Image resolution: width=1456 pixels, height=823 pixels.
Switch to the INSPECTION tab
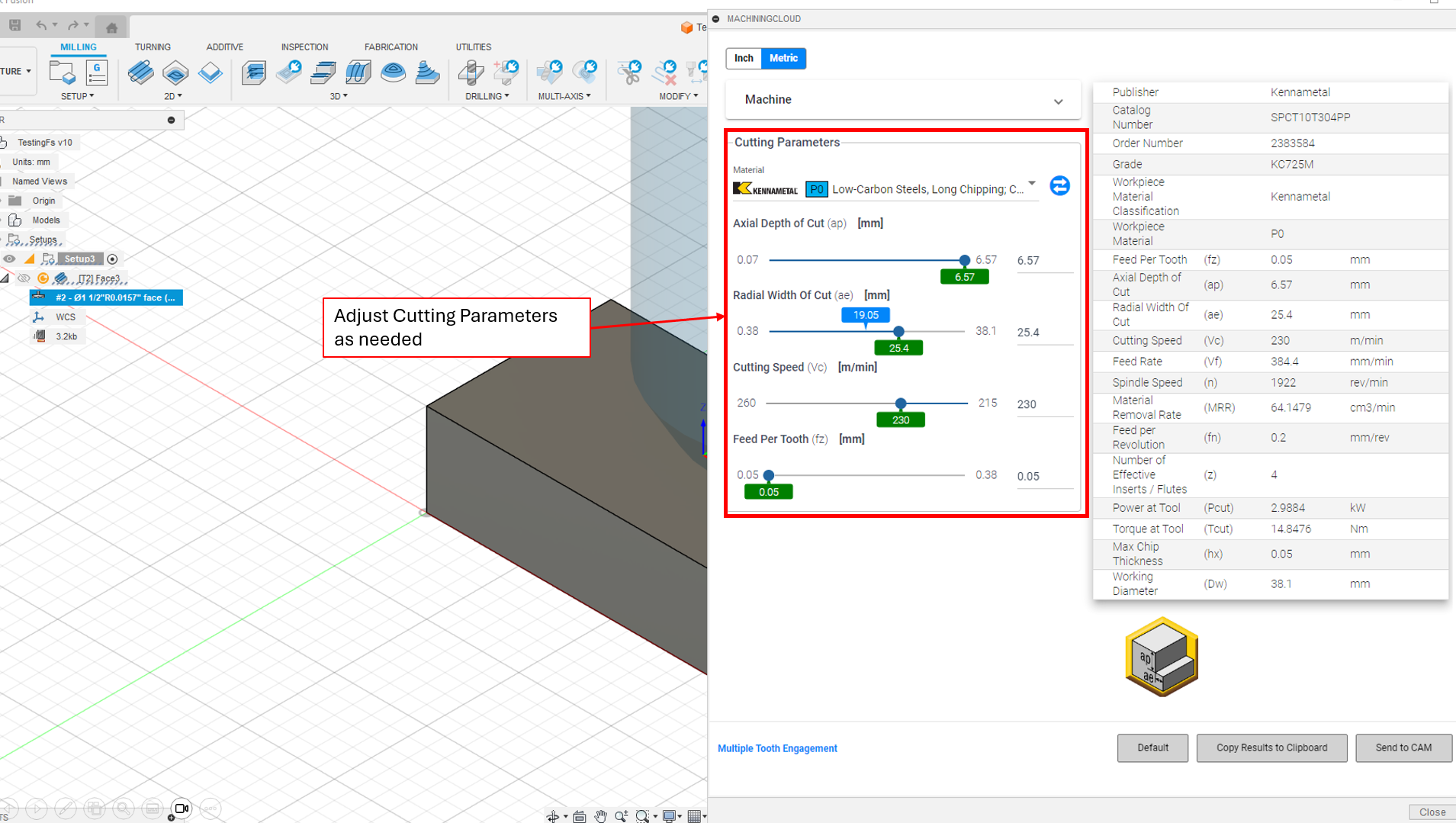(304, 47)
